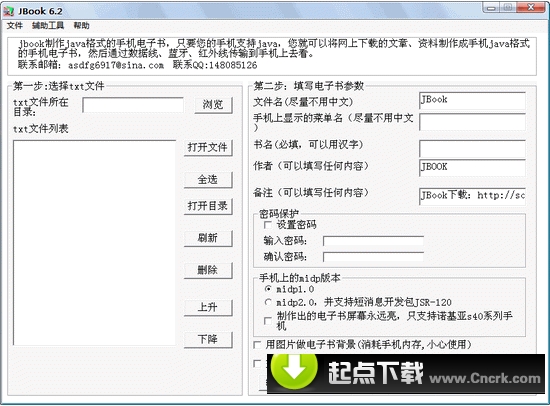Click the 下降 move-down button
The height and width of the screenshot is (406, 550).
(208, 340)
